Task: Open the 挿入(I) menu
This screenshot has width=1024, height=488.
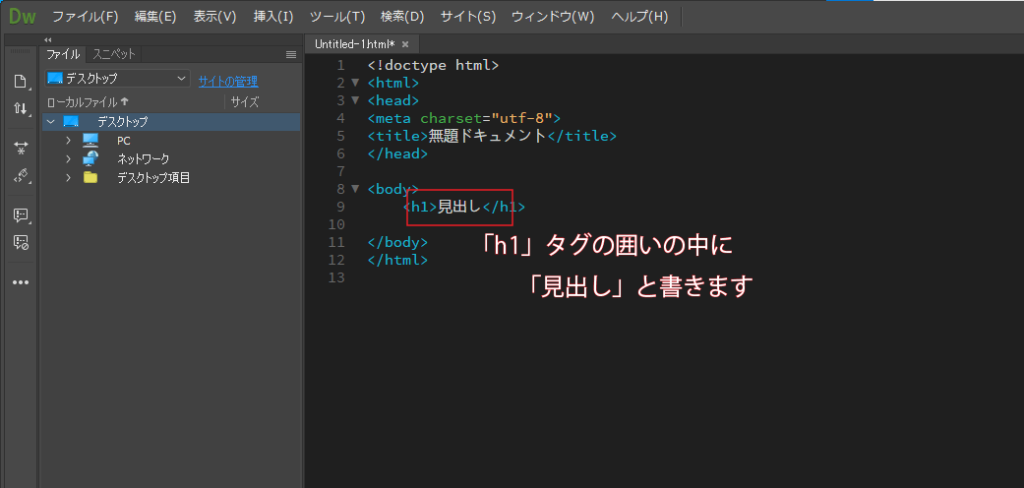Action: (x=274, y=17)
